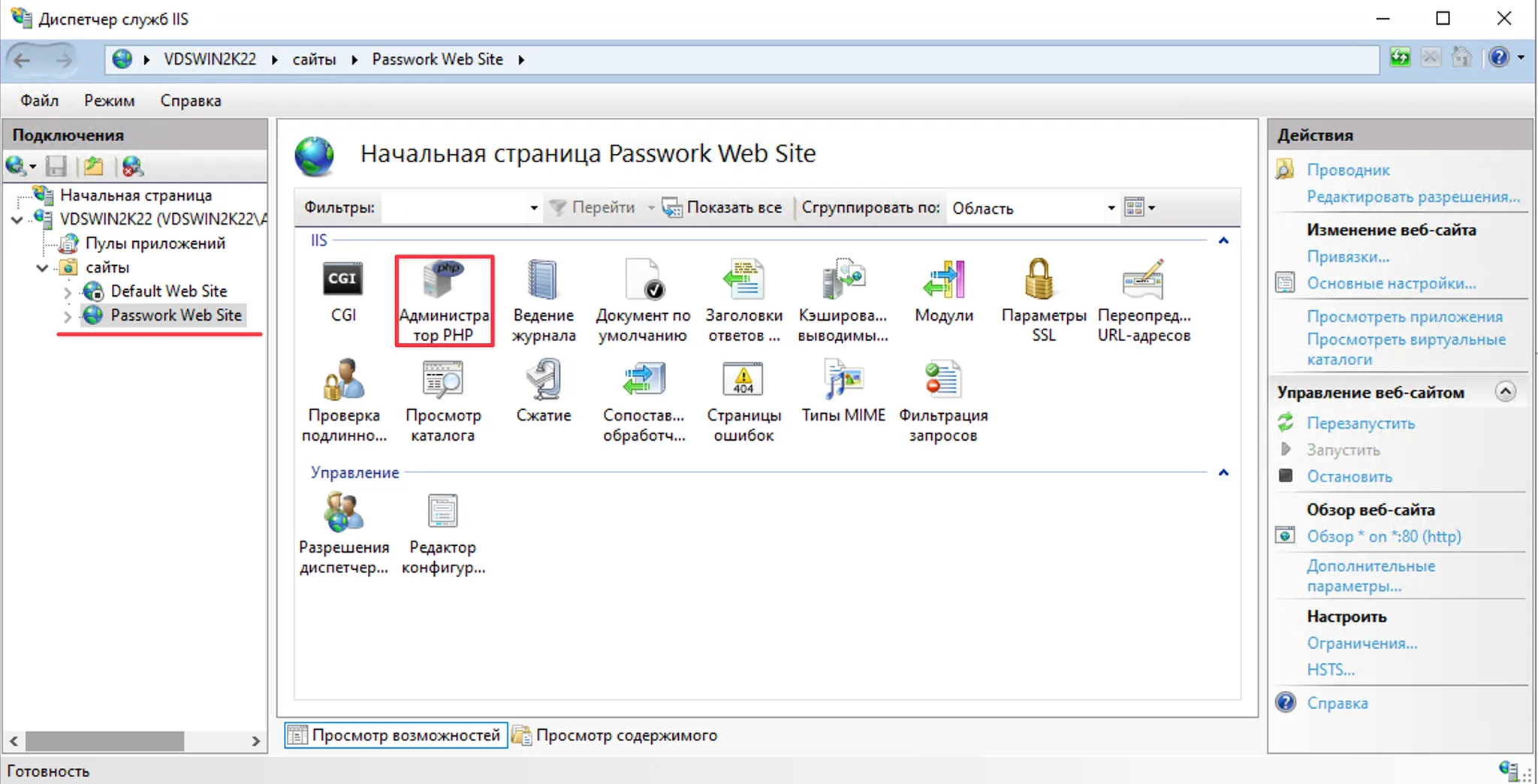
Task: Open Сопоставления обработчиков icon
Action: (x=644, y=379)
